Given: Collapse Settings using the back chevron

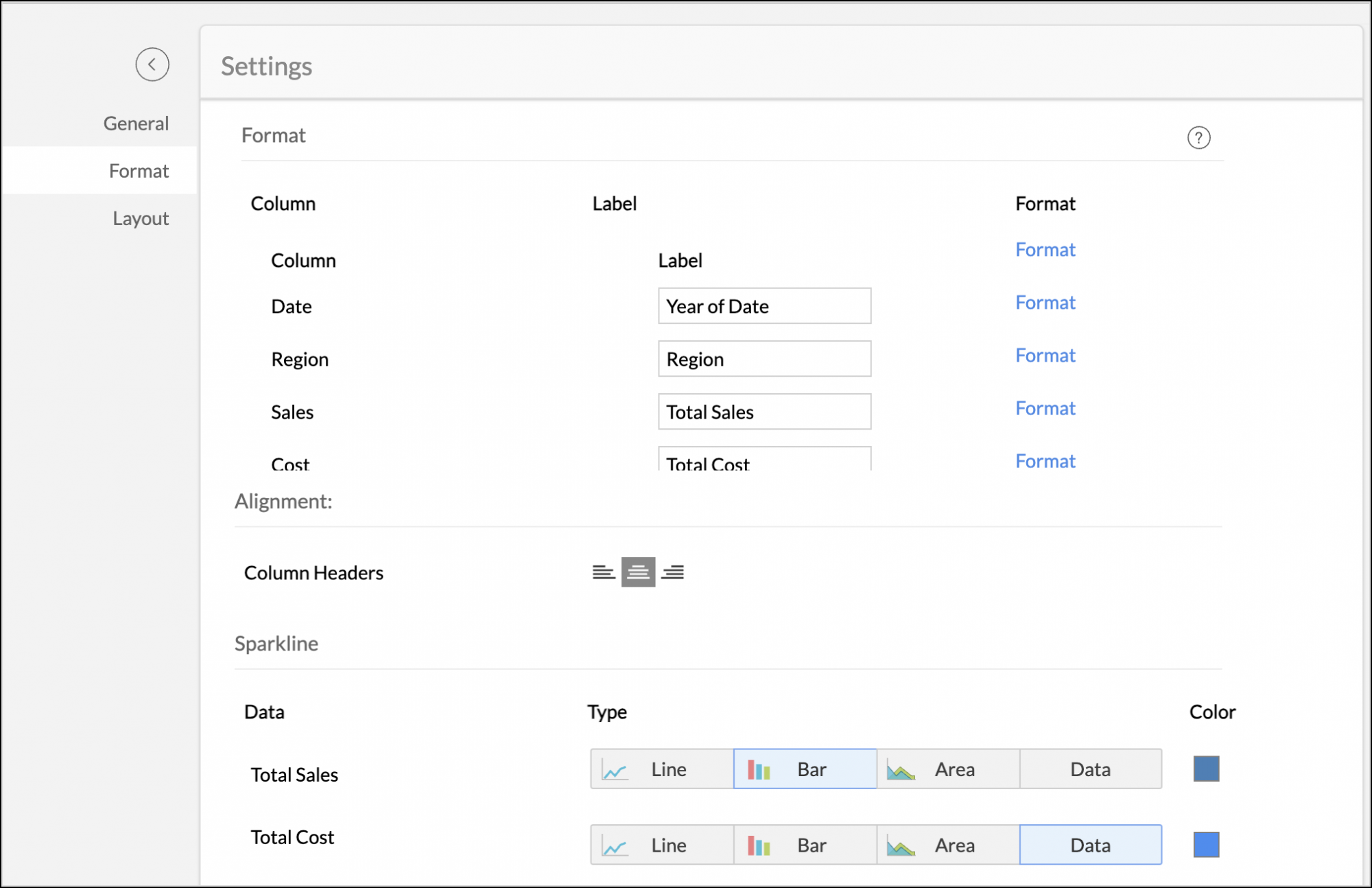Looking at the screenshot, I should click(x=152, y=65).
